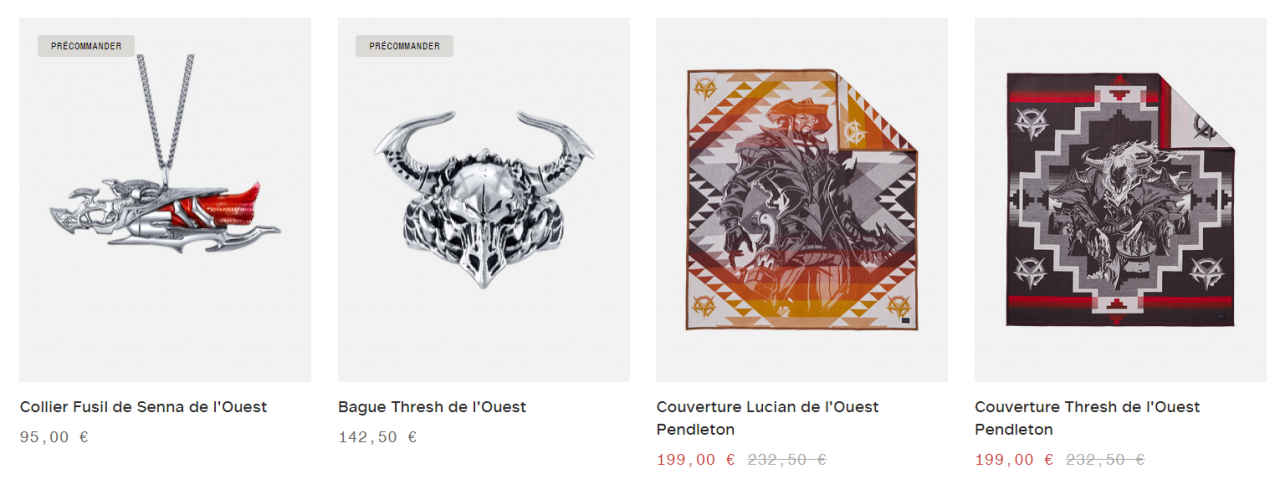This screenshot has height=479, width=1280.
Task: Click the red 199,00 € price under the Lucian blanket
Action: point(696,460)
